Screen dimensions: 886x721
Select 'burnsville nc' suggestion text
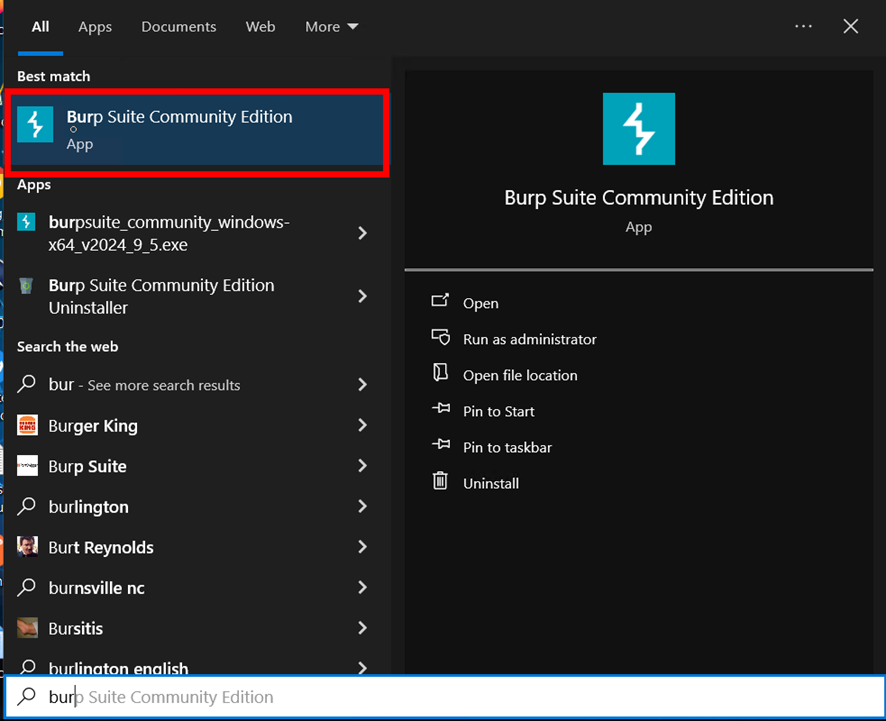coord(97,588)
